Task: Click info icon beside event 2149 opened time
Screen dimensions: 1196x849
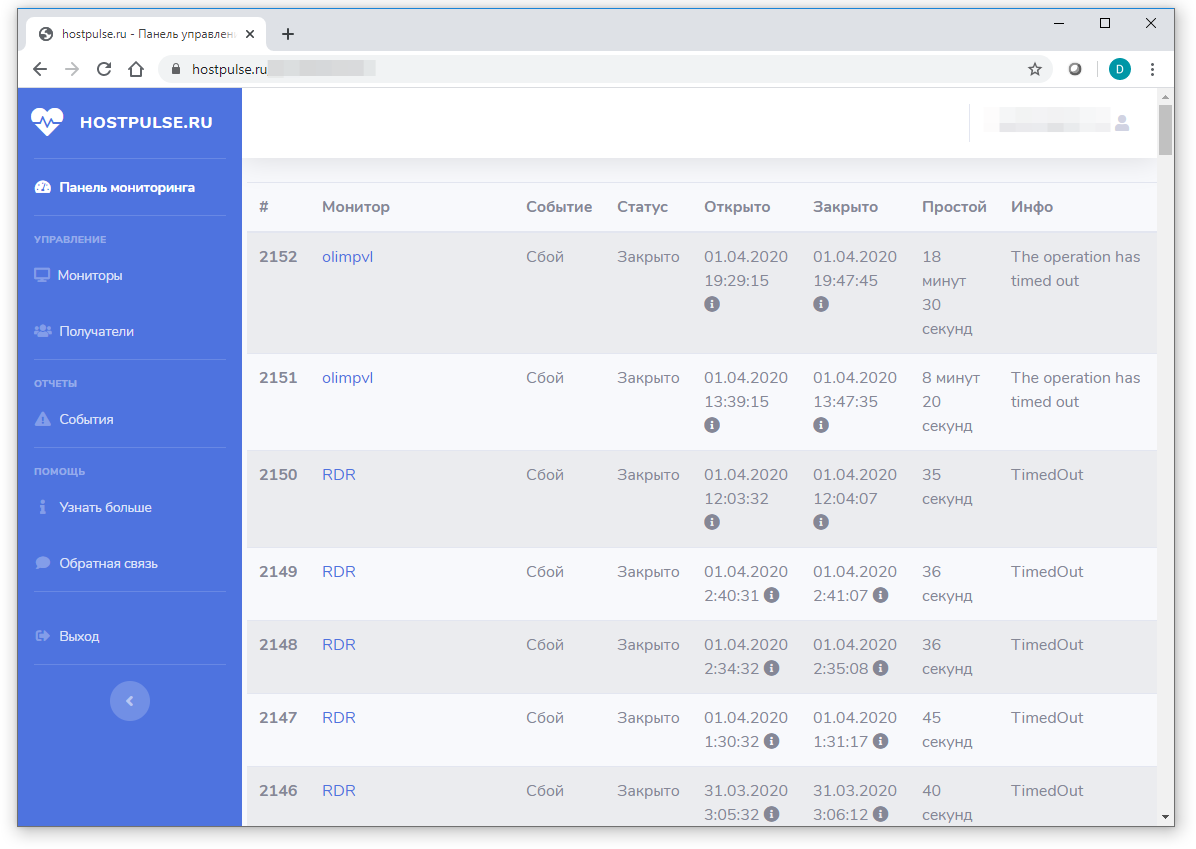Action: pyautogui.click(x=772, y=595)
